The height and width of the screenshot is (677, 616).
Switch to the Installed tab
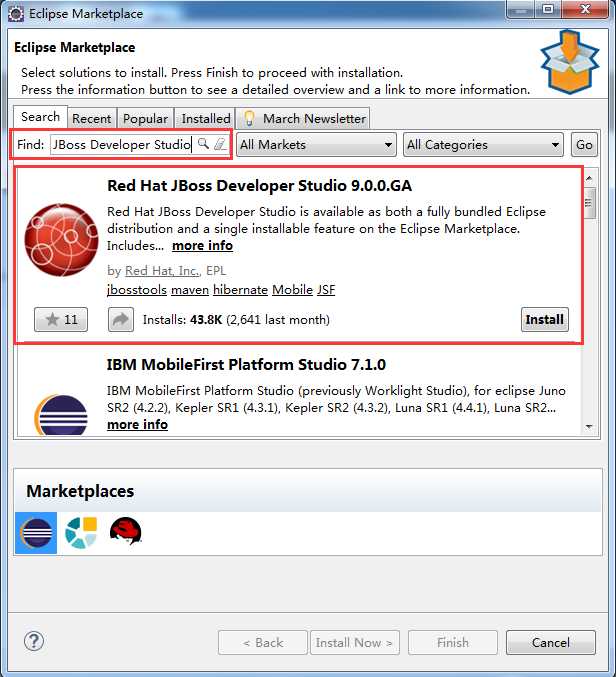(x=206, y=118)
